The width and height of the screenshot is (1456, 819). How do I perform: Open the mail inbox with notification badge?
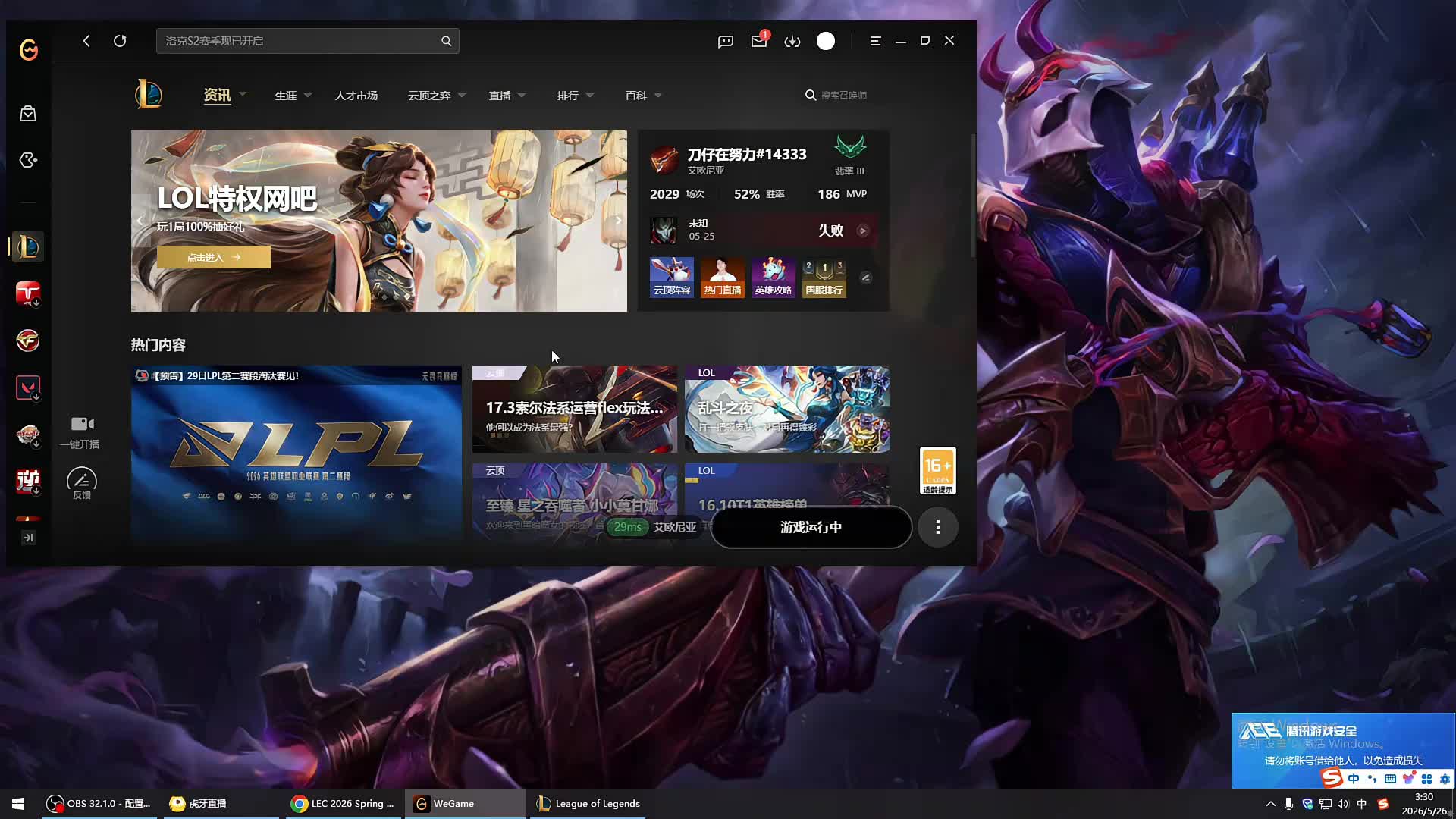[x=759, y=41]
